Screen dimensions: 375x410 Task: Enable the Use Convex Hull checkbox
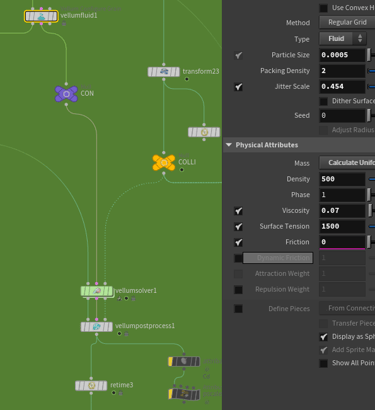323,8
